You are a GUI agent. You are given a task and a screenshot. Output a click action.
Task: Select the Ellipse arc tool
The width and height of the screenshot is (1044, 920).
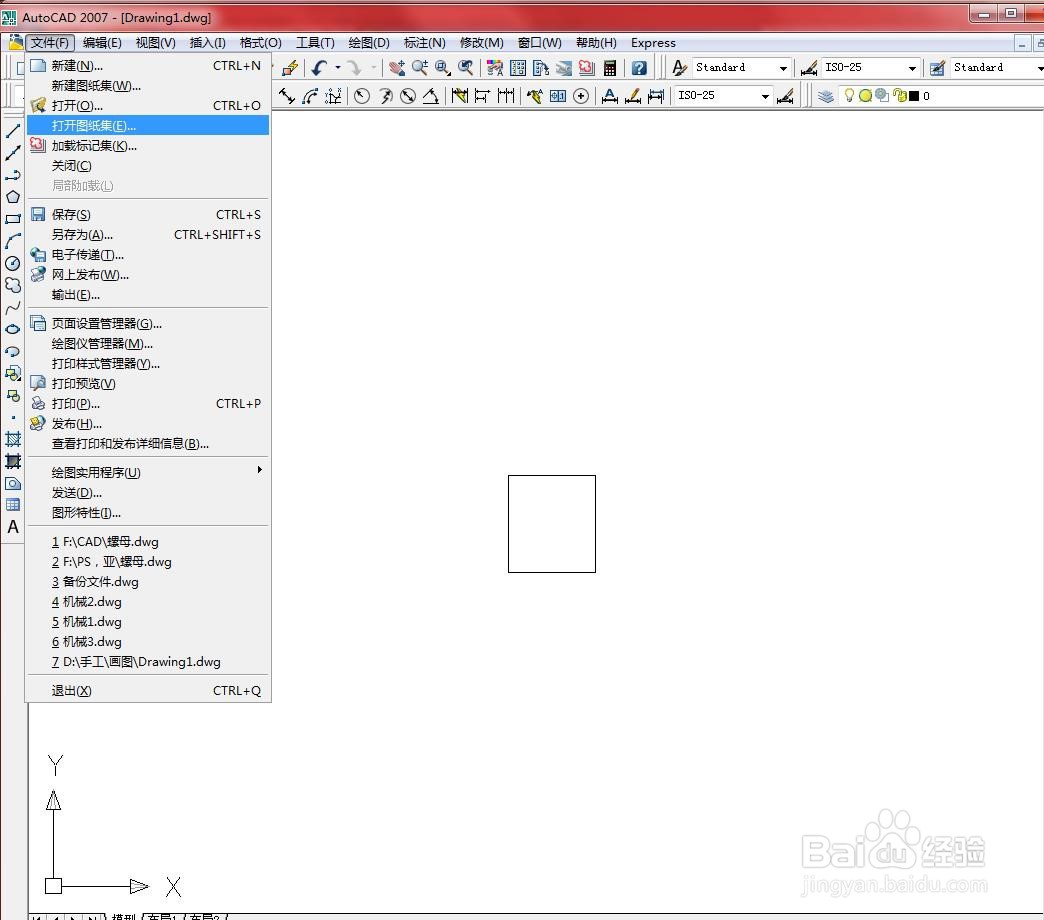point(13,351)
